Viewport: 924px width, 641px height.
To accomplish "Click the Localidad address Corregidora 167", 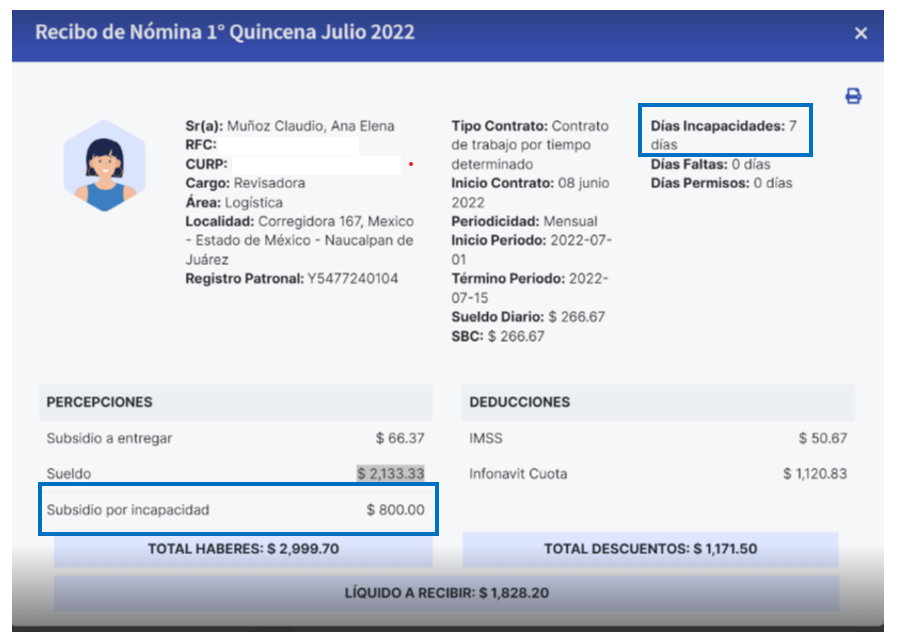I will click(300, 240).
